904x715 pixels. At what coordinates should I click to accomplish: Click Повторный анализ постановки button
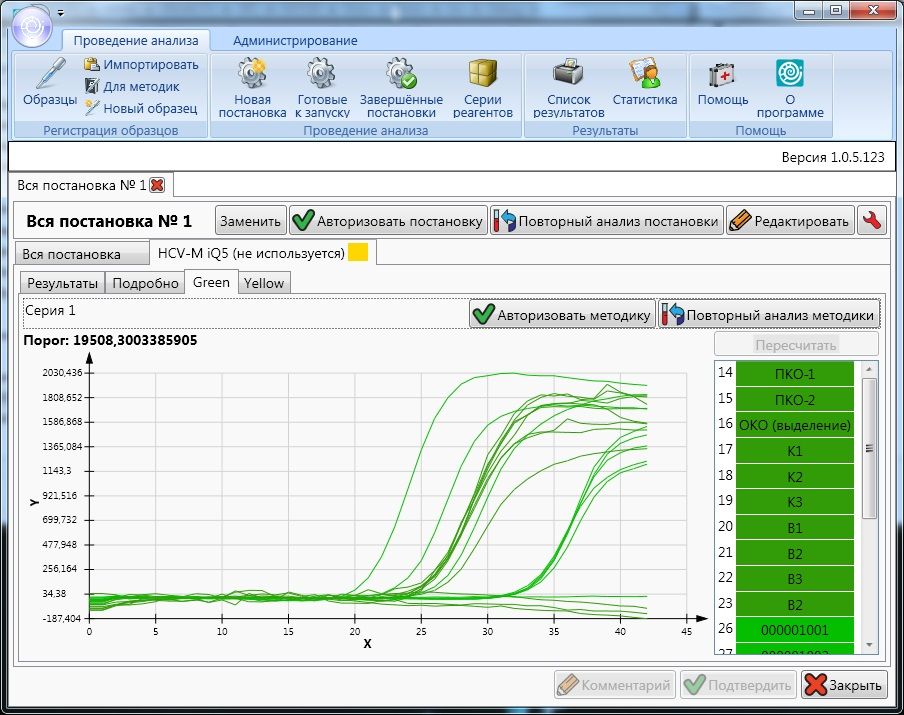(x=607, y=221)
